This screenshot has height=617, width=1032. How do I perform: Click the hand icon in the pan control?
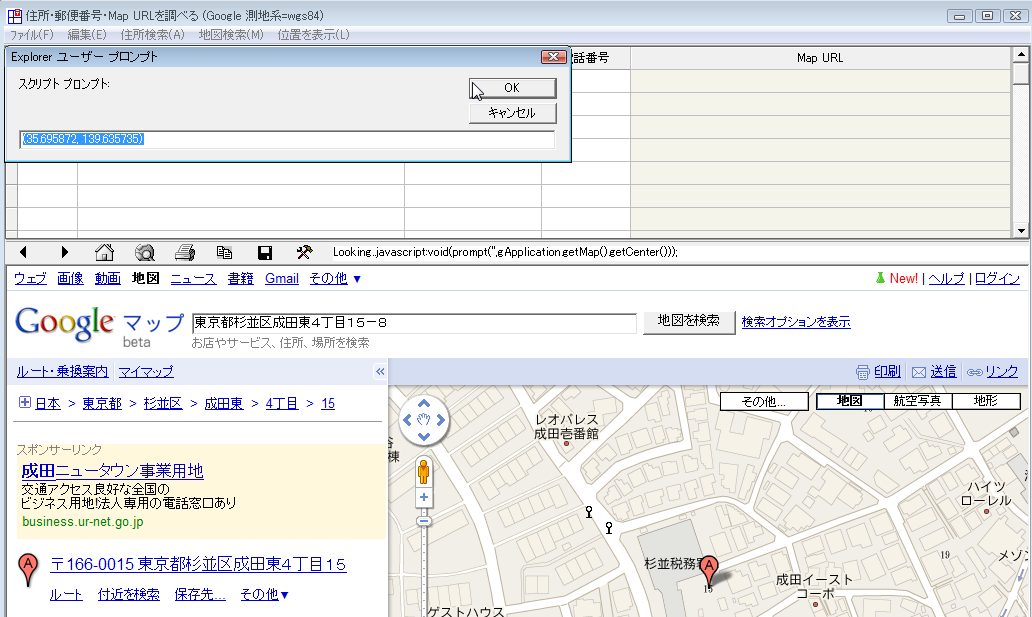coord(424,420)
